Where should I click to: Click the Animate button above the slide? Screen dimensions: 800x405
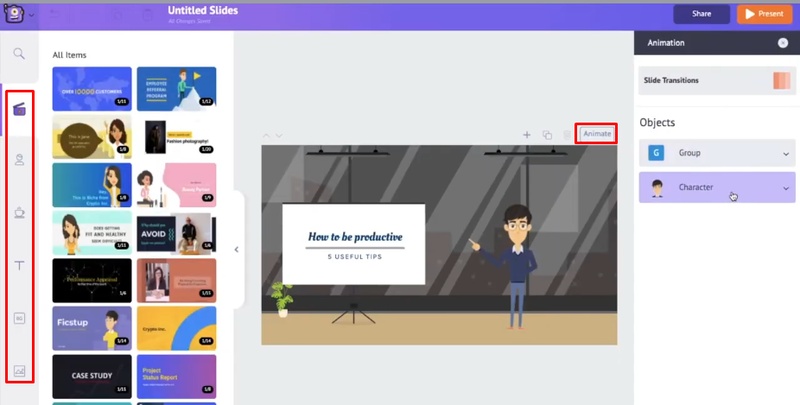pos(597,134)
